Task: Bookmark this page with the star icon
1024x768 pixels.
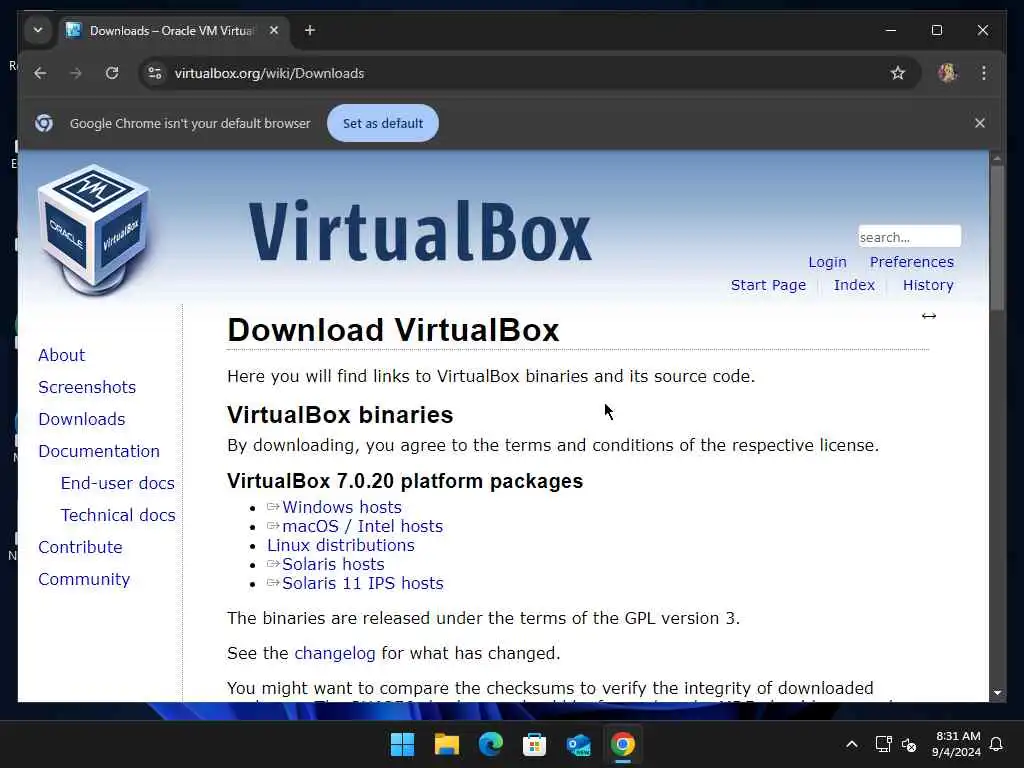Action: tap(898, 73)
